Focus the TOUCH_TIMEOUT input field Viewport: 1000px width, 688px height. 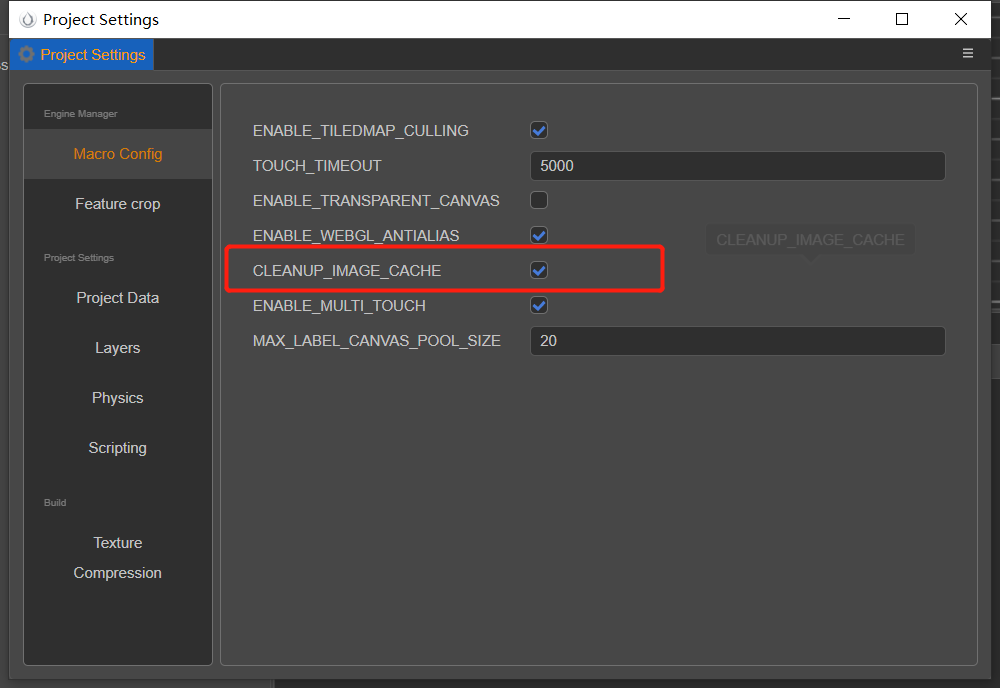point(737,166)
